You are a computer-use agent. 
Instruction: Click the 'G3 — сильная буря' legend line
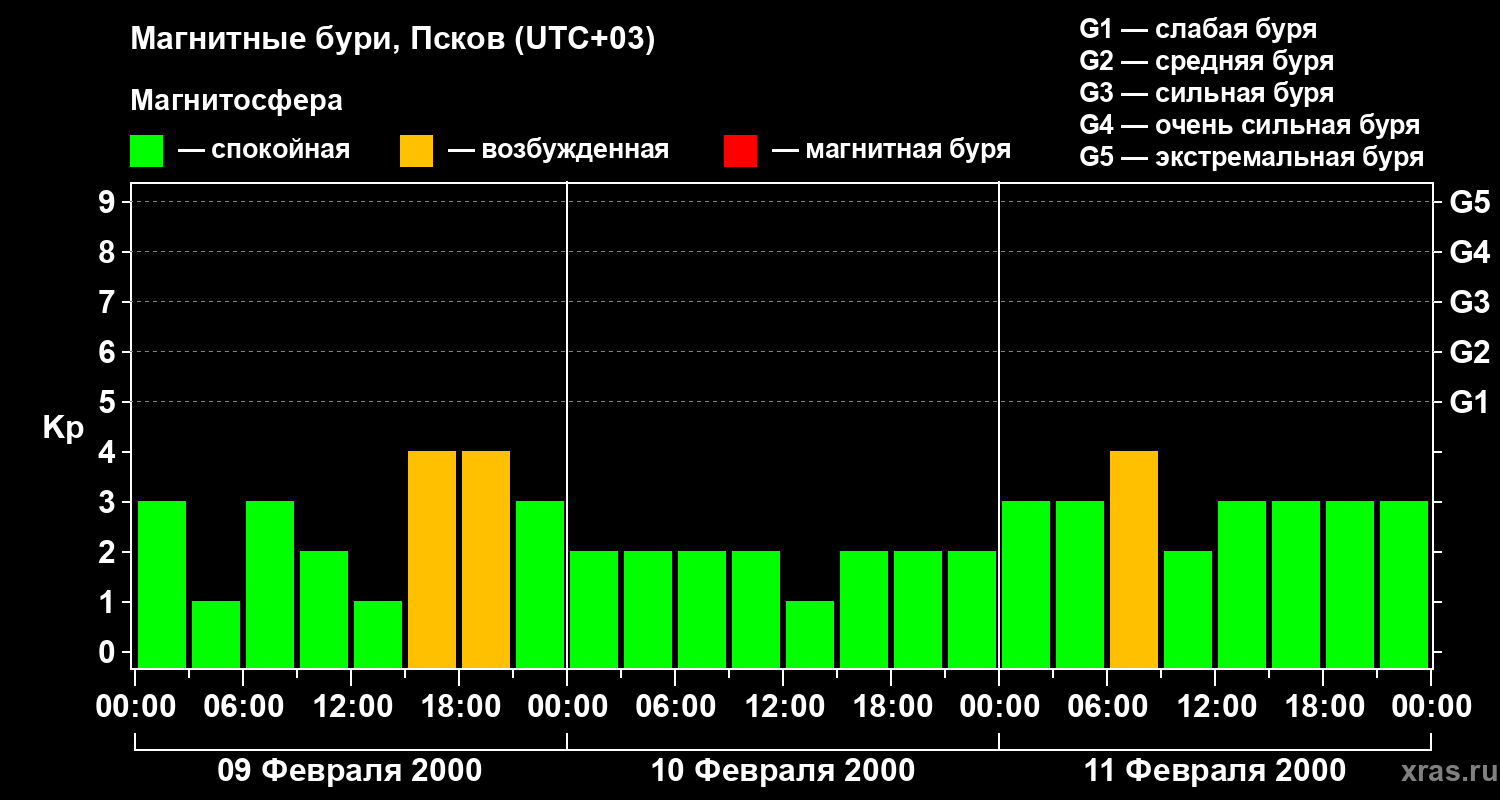click(1206, 93)
